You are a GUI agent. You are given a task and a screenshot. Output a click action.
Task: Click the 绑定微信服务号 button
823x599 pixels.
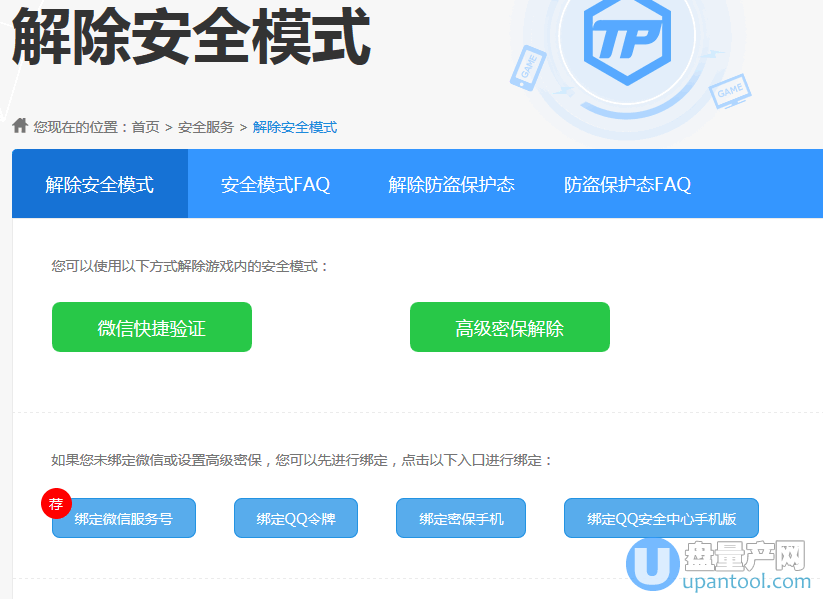pos(124,518)
